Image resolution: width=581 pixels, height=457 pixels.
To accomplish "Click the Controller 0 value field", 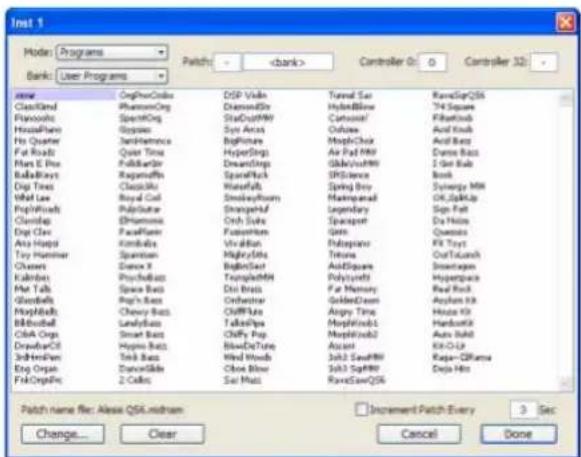I will coord(432,62).
